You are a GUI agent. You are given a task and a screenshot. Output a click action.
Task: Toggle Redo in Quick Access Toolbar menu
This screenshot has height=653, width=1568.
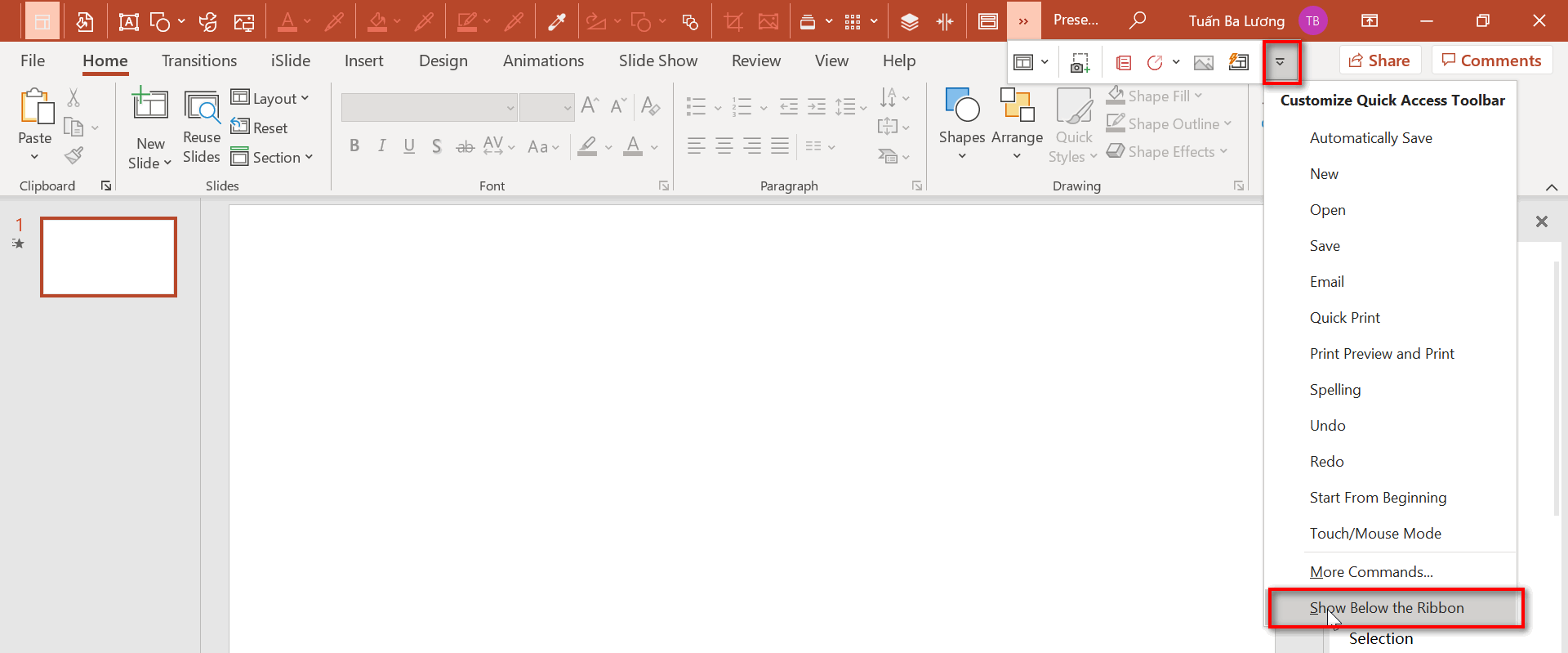pos(1390,462)
